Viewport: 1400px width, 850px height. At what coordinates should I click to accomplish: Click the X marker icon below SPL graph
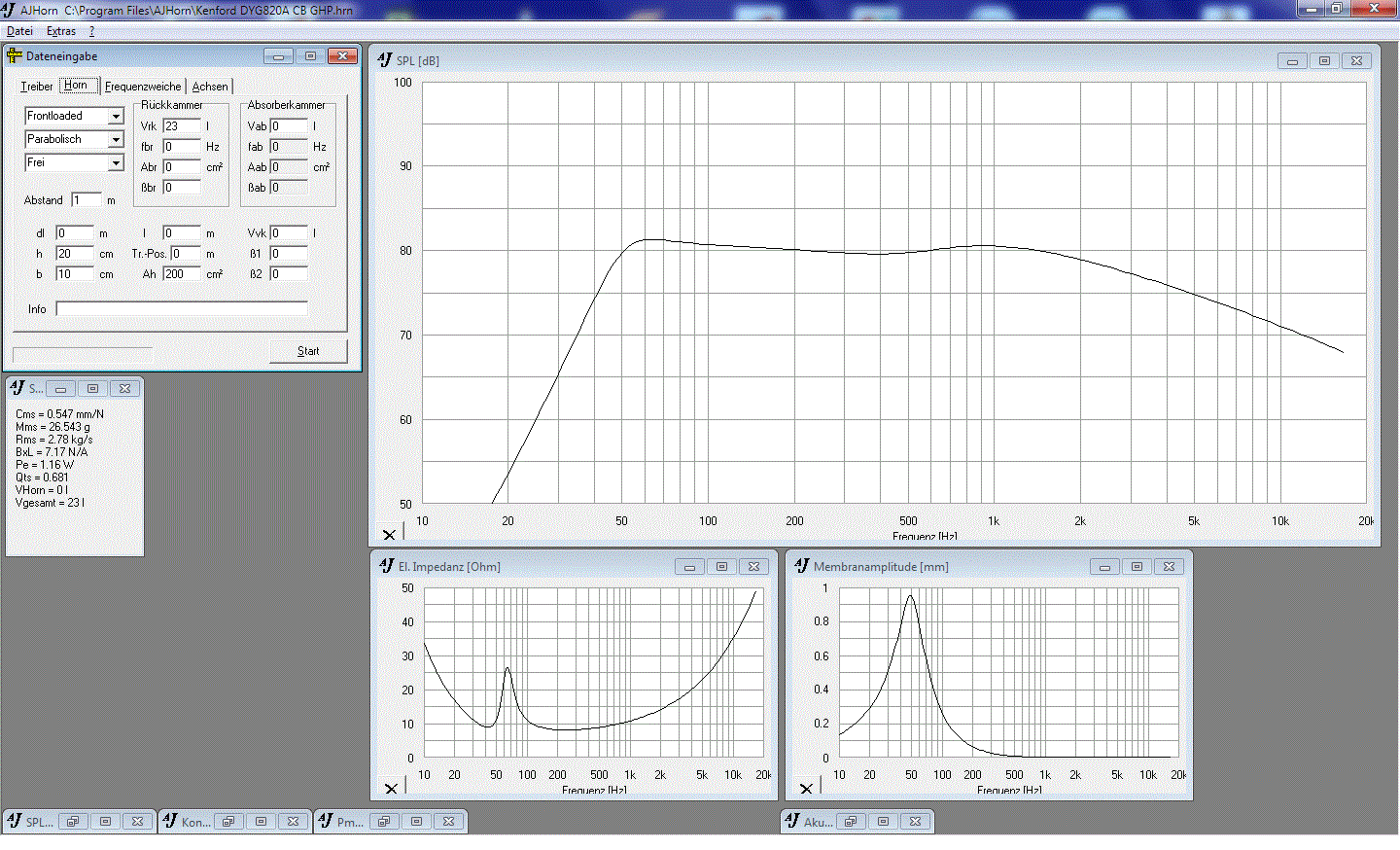click(389, 534)
